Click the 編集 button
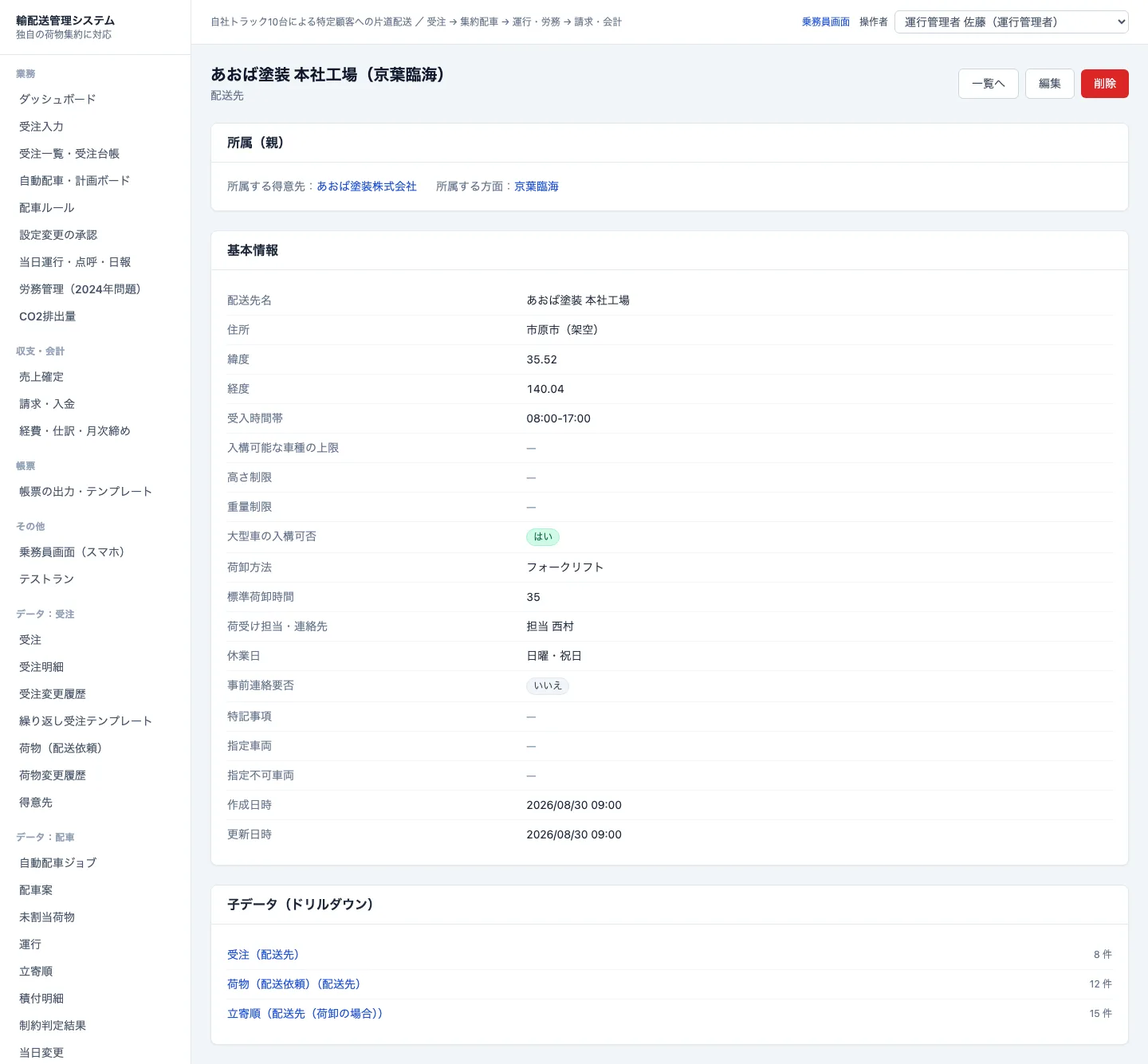The image size is (1148, 1064). (x=1049, y=84)
